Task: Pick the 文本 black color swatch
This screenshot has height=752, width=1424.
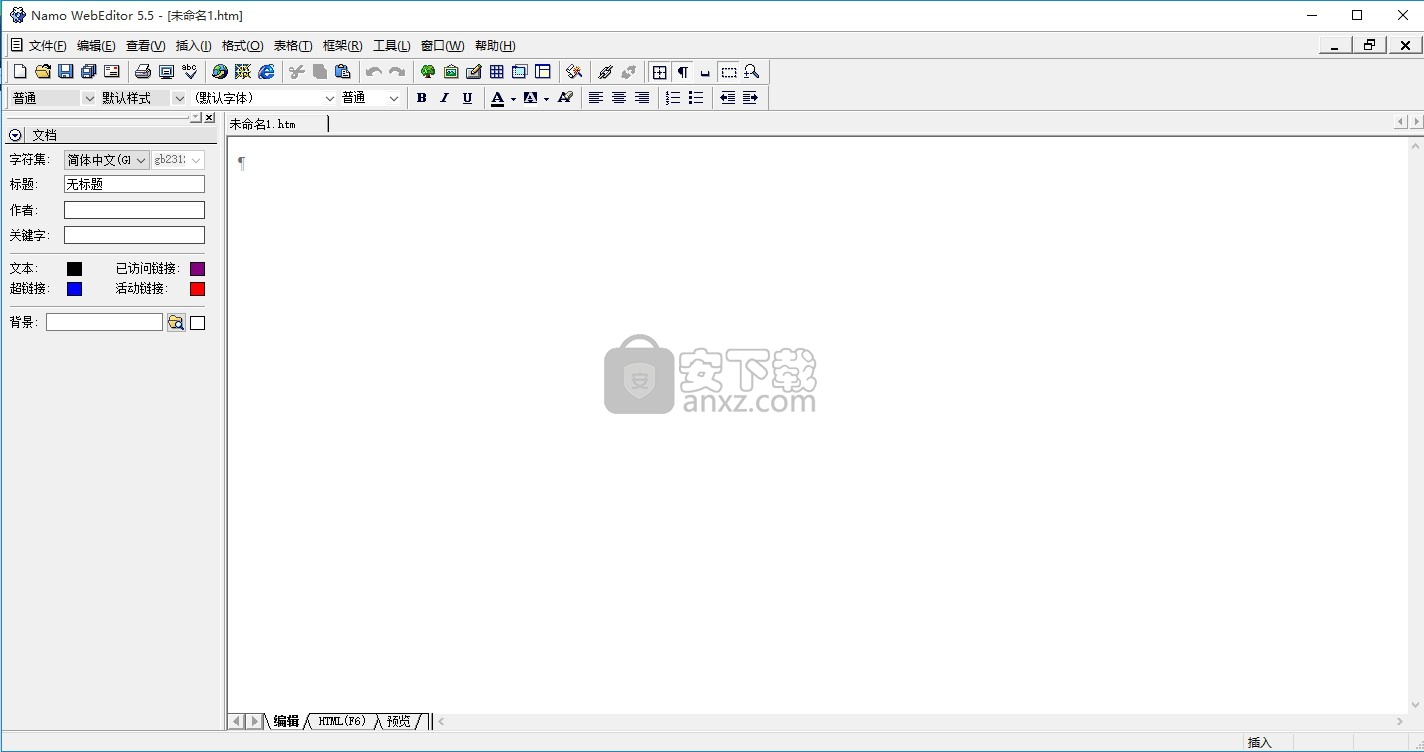Action: click(x=74, y=269)
